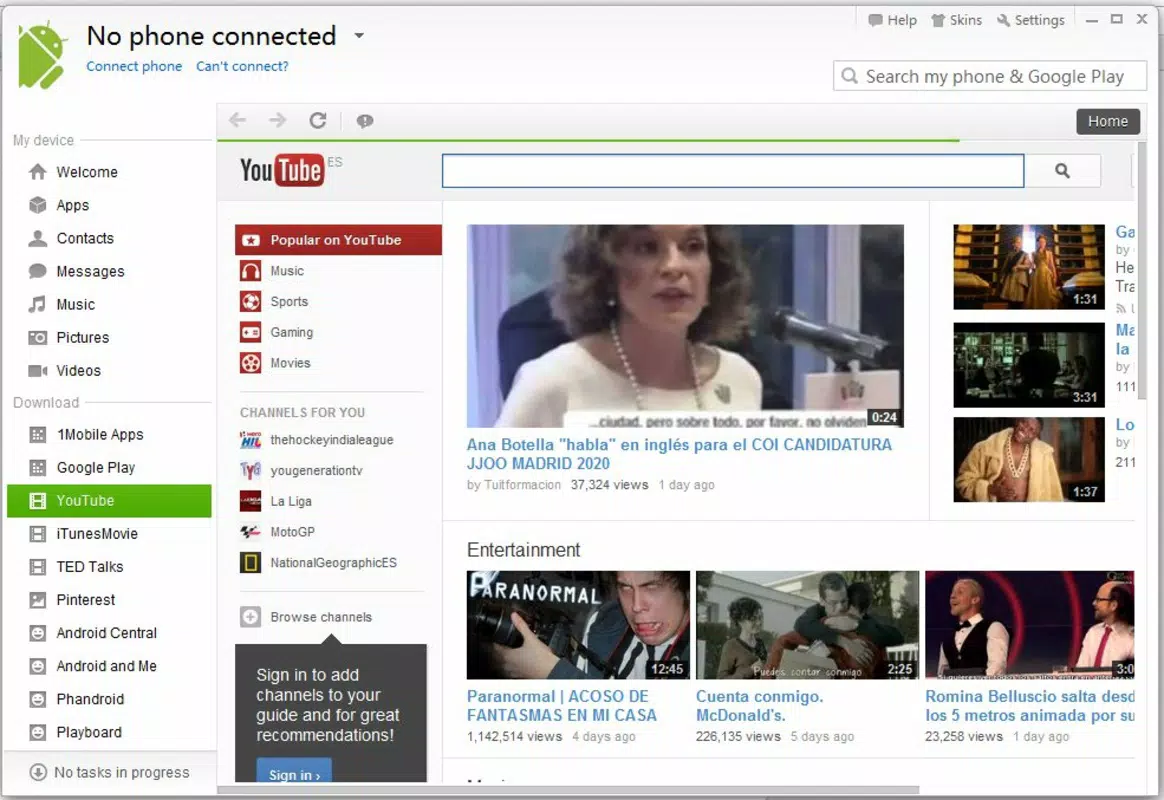
Task: Click the Browse channels plus icon
Action: pyautogui.click(x=251, y=617)
